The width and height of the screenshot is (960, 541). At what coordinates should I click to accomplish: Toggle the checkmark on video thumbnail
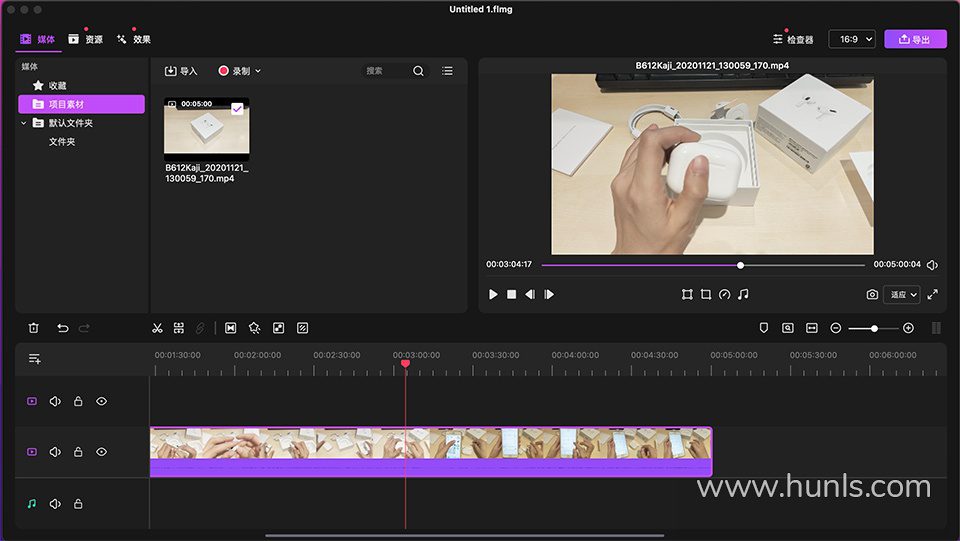[237, 109]
